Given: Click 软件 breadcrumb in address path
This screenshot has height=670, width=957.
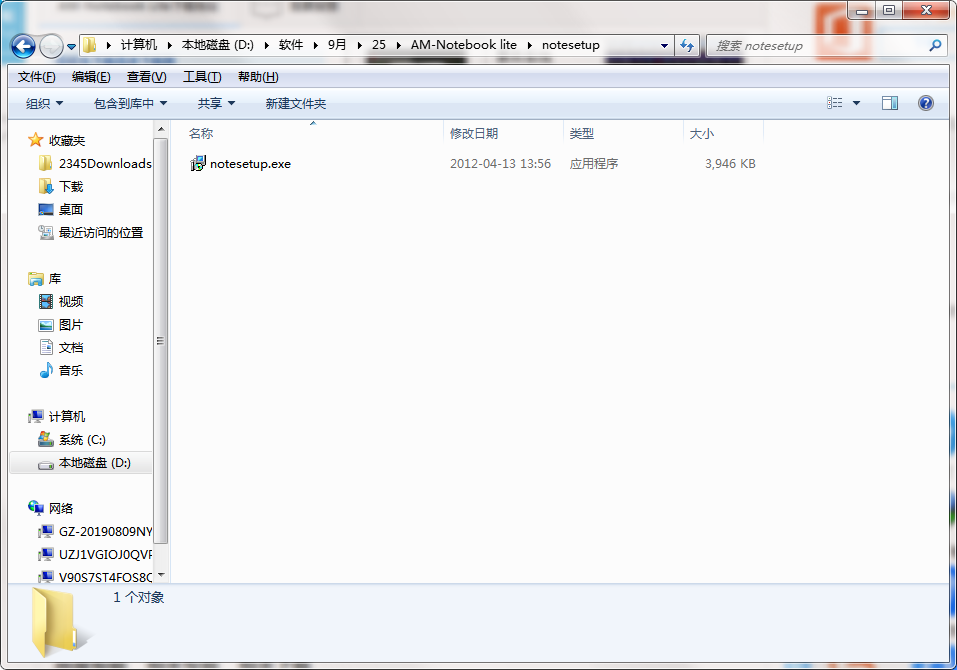Looking at the screenshot, I should pyautogui.click(x=291, y=45).
